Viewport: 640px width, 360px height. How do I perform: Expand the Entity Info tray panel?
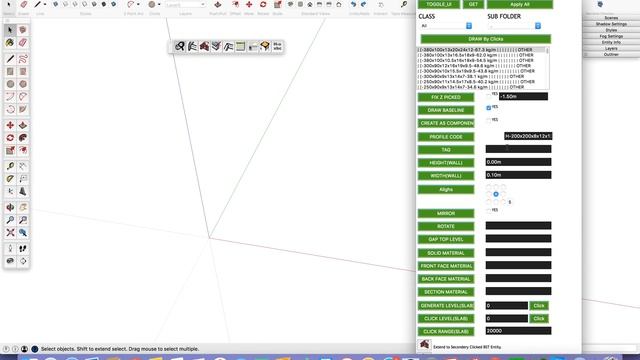coord(611,42)
